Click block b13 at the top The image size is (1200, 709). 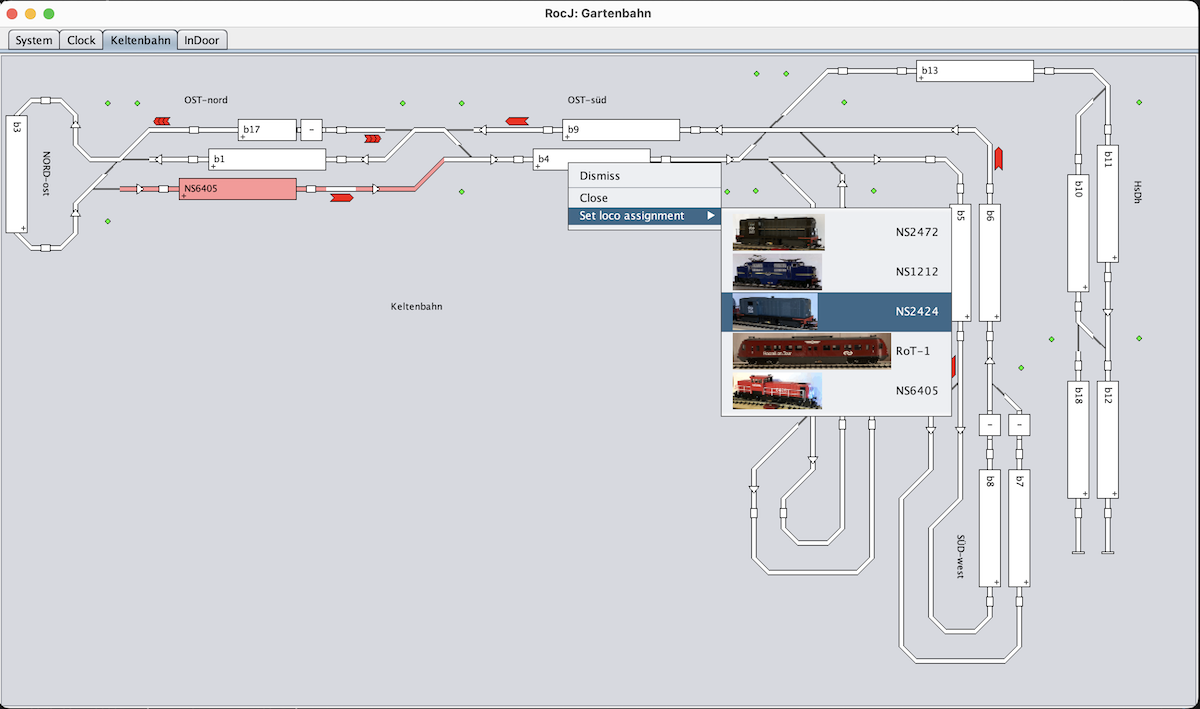(x=974, y=71)
